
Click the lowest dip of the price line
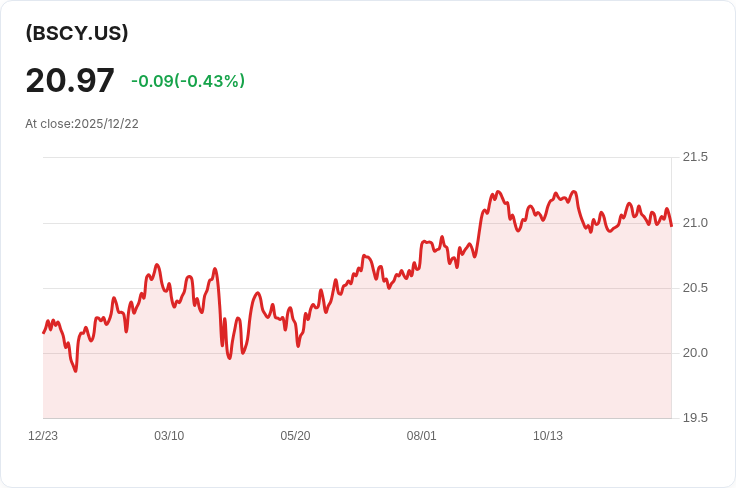75,371
